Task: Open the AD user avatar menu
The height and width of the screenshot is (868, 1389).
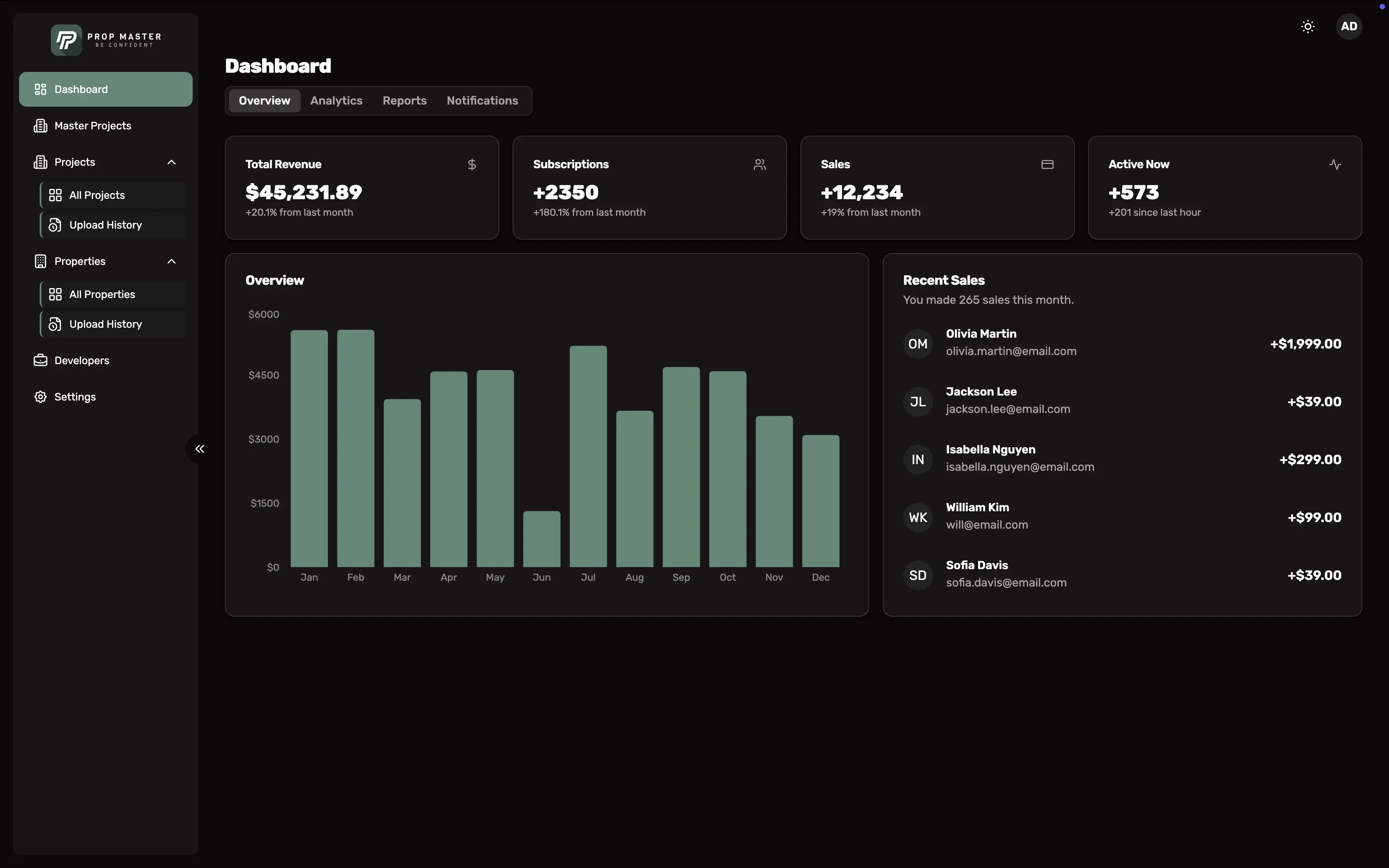Action: (1348, 26)
